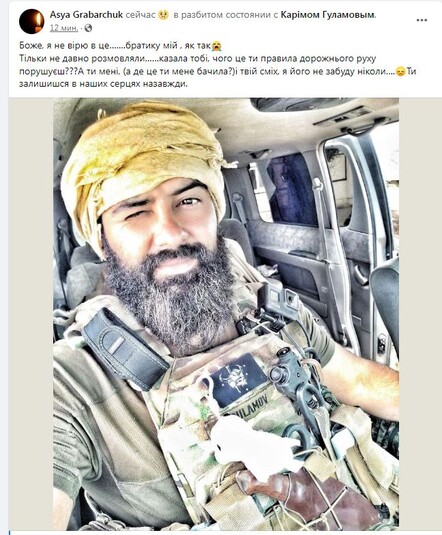Viewport: 442px width, 535px height.
Task: Open the post permalink via 12 мин.
Action: coord(64,28)
